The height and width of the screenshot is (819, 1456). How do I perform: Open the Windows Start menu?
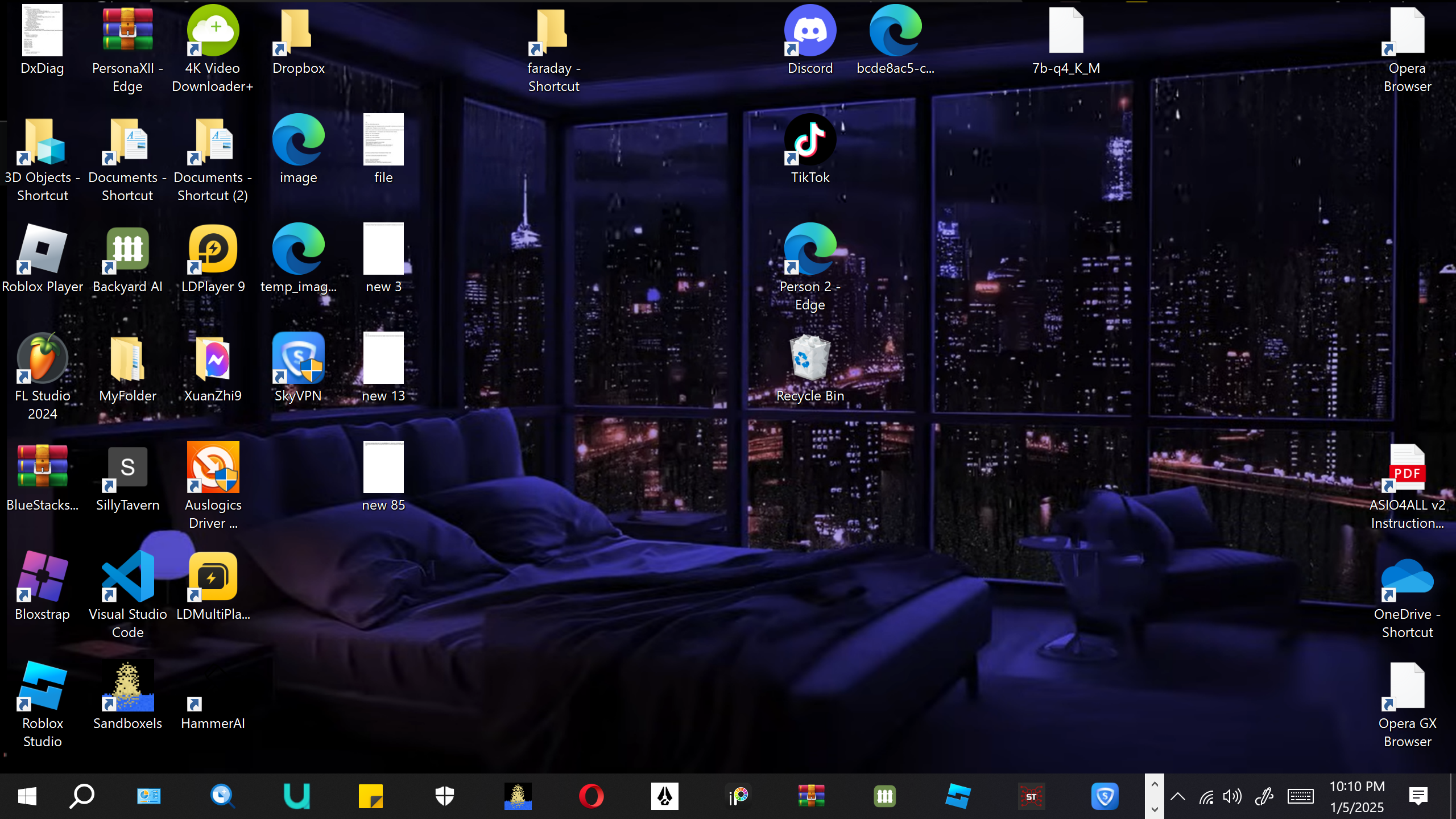click(x=27, y=796)
